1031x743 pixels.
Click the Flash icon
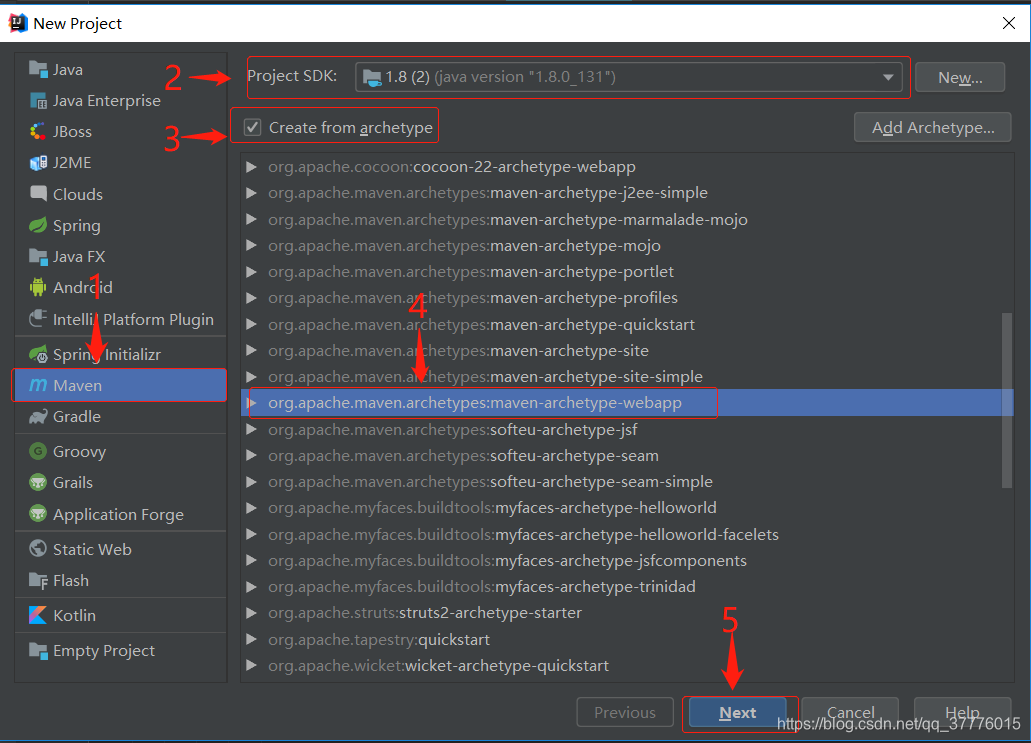point(38,581)
